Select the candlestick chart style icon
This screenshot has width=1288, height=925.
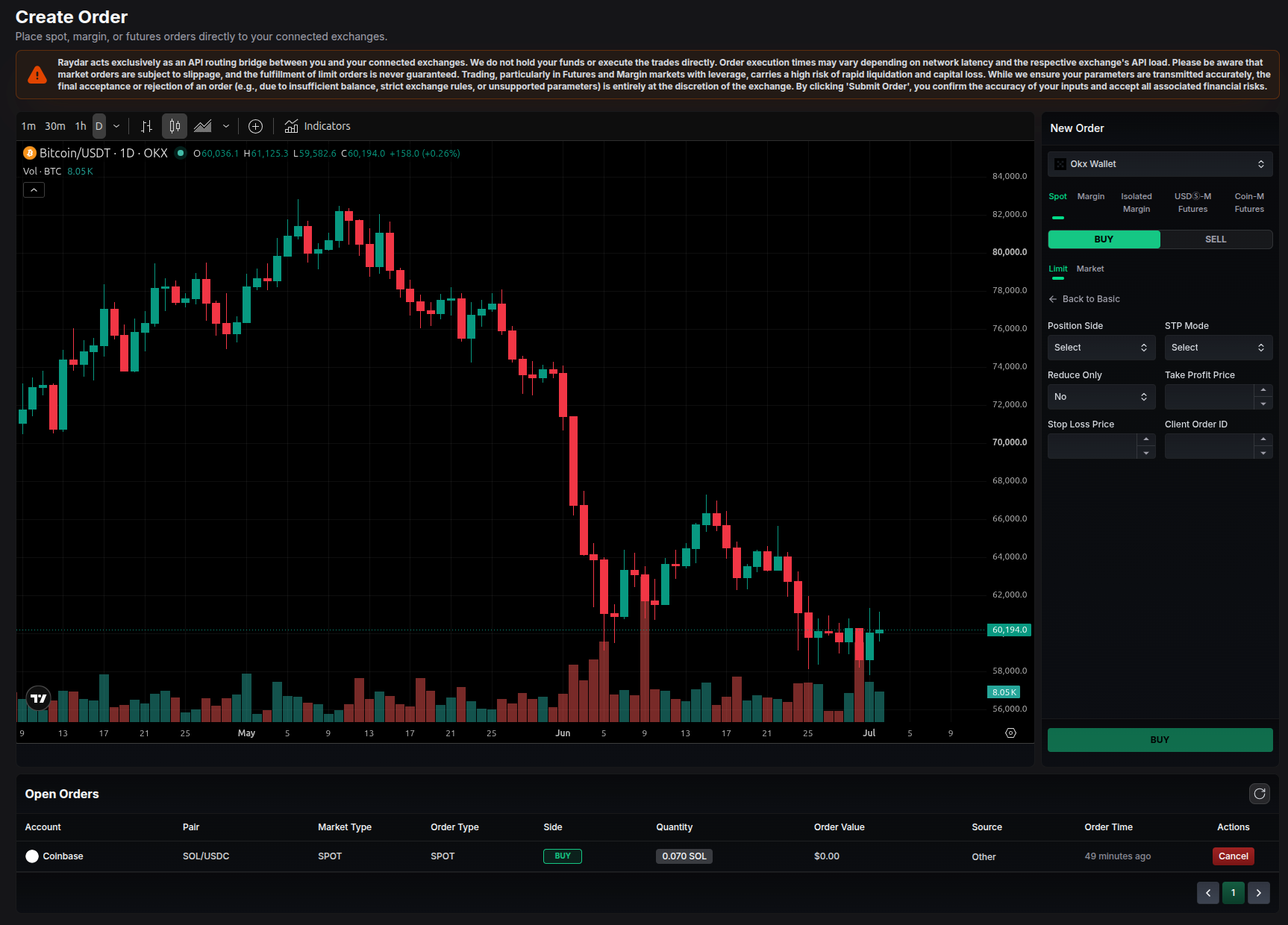(x=175, y=126)
